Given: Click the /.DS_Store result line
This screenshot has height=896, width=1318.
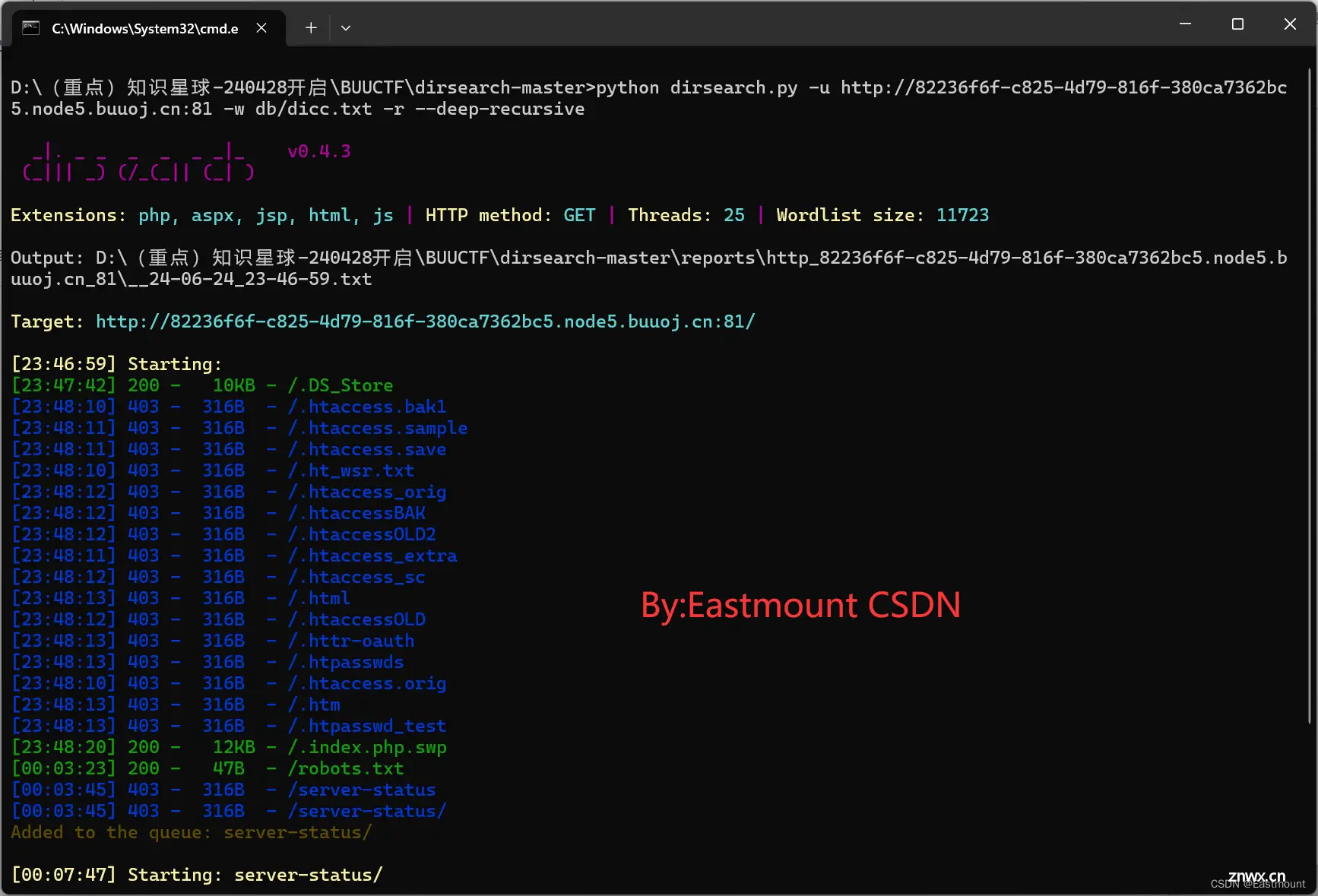Looking at the screenshot, I should click(202, 385).
